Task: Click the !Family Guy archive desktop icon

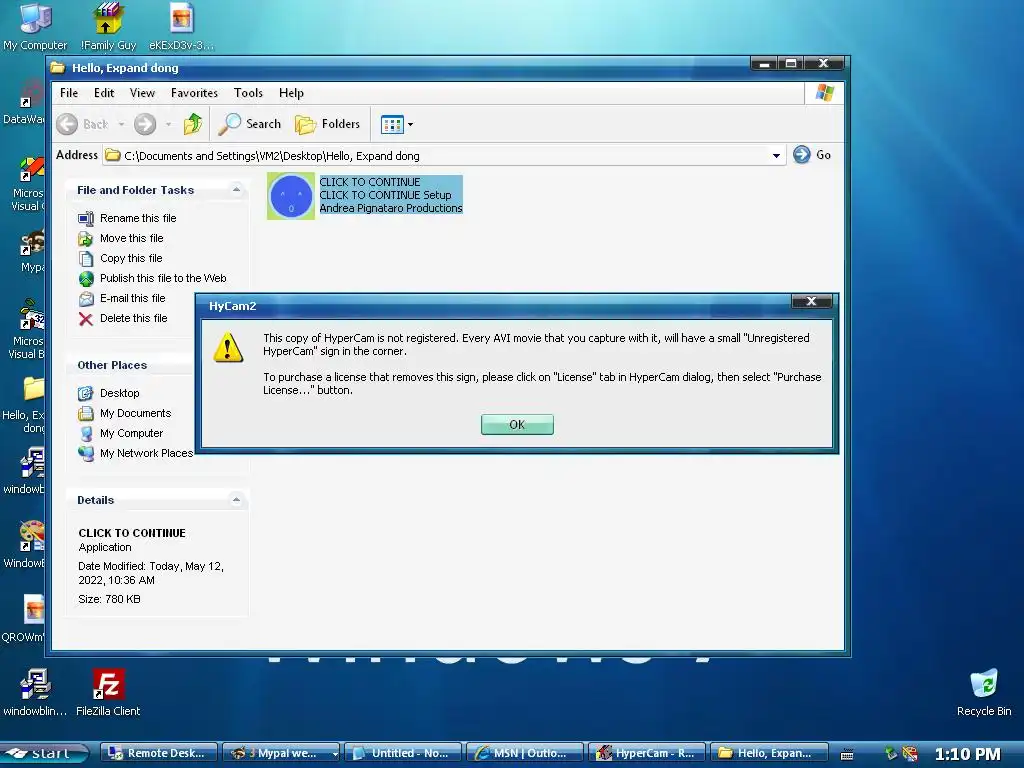Action: (108, 26)
